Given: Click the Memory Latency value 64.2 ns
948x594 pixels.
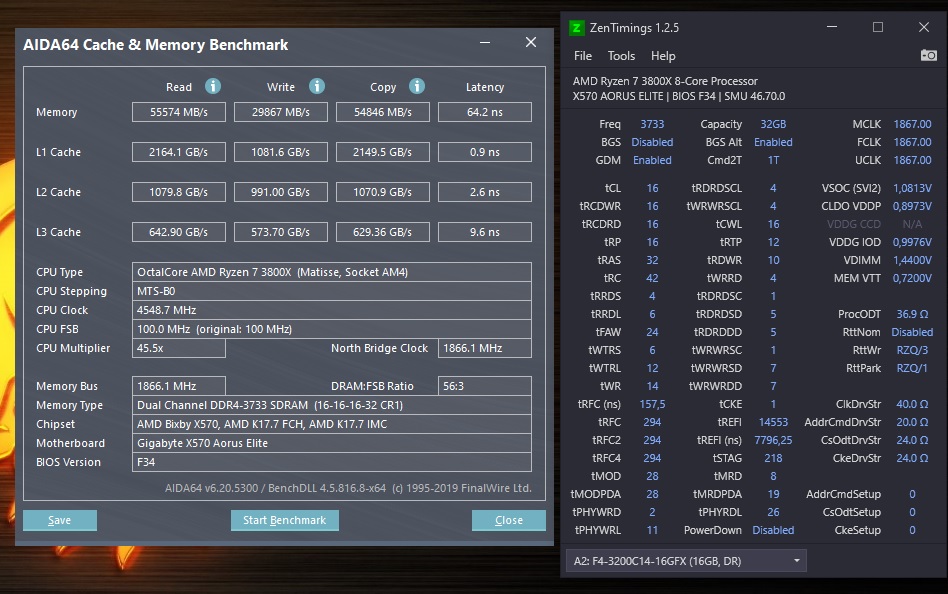Looking at the screenshot, I should coord(485,112).
